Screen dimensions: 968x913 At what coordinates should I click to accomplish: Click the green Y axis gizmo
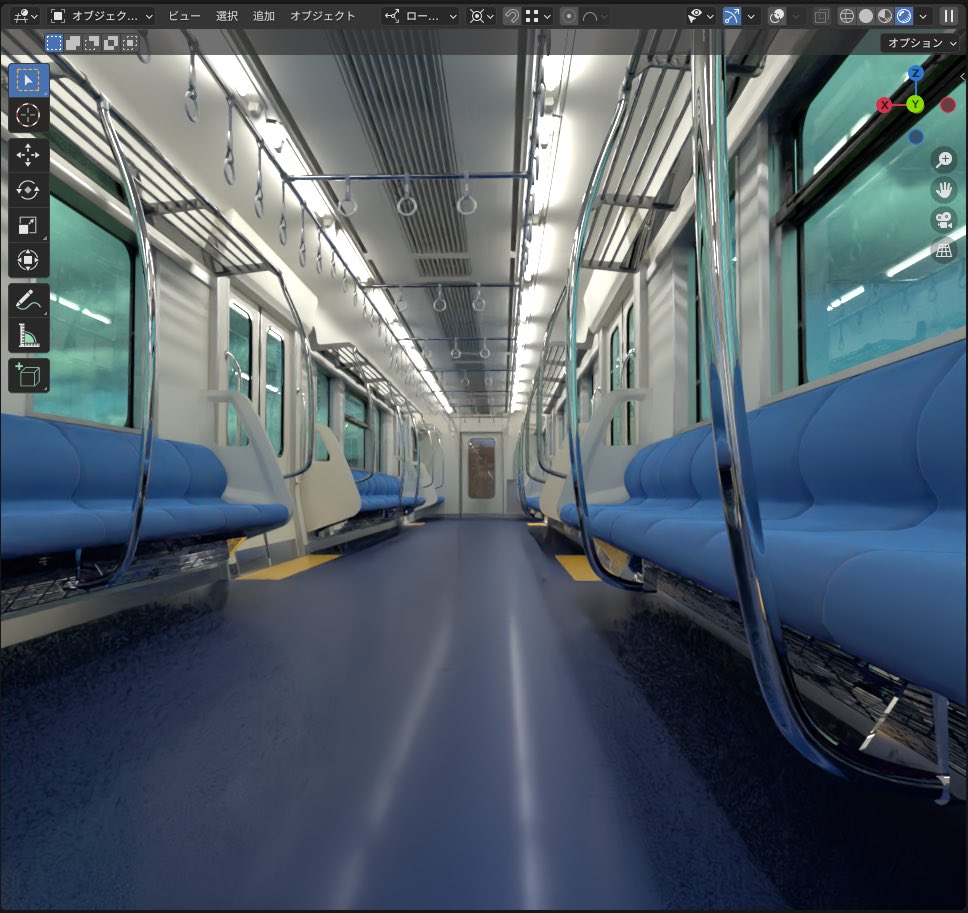[916, 104]
